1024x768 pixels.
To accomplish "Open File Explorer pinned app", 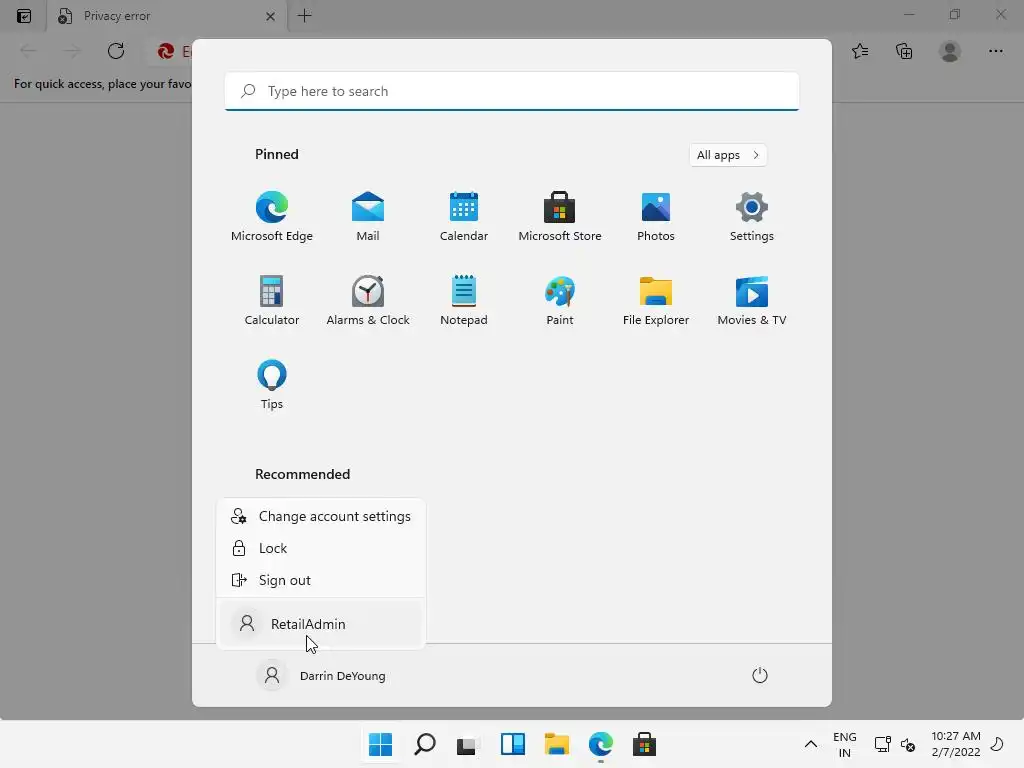I will tap(656, 300).
